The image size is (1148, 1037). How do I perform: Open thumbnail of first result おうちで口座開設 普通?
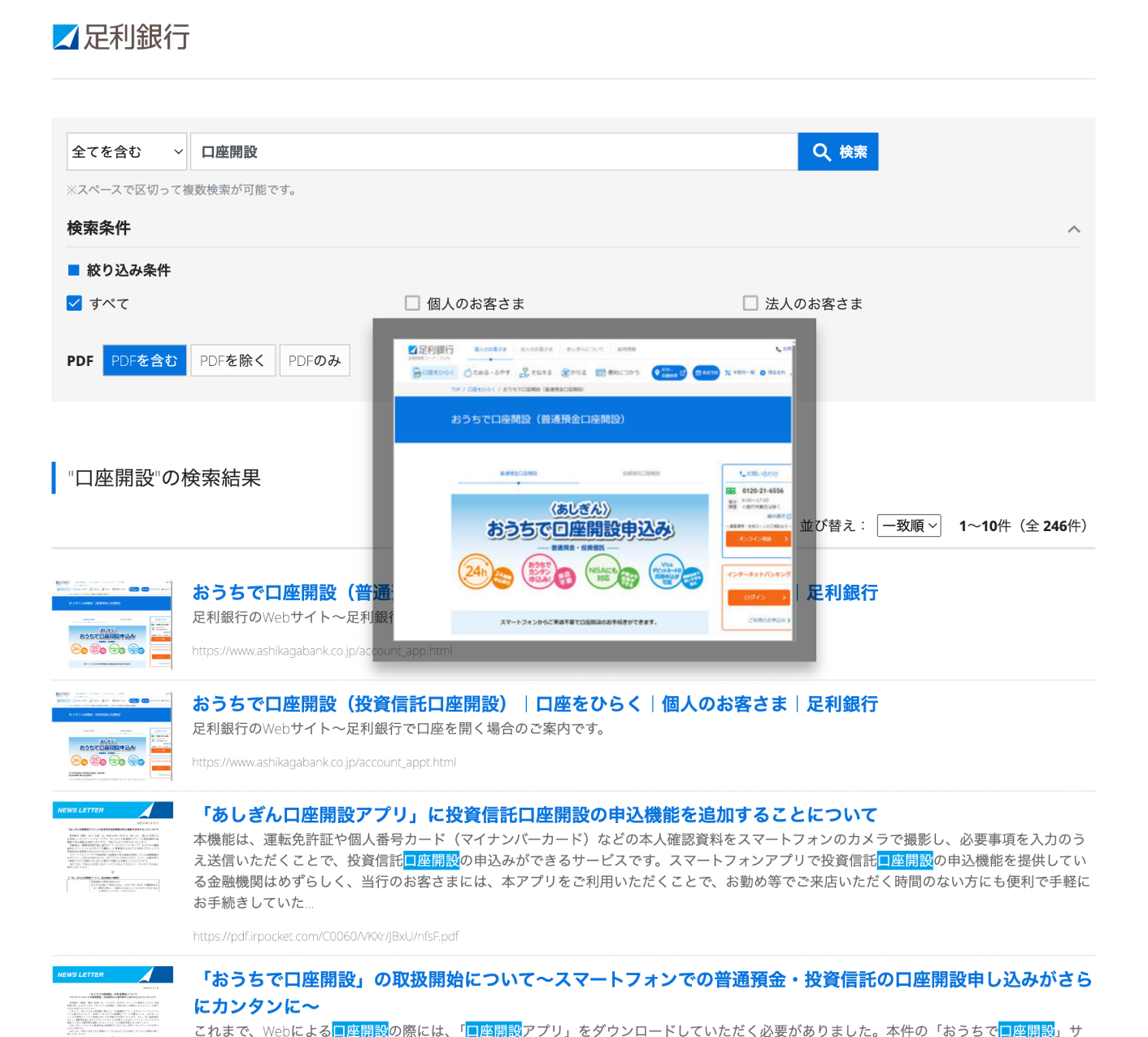112,625
